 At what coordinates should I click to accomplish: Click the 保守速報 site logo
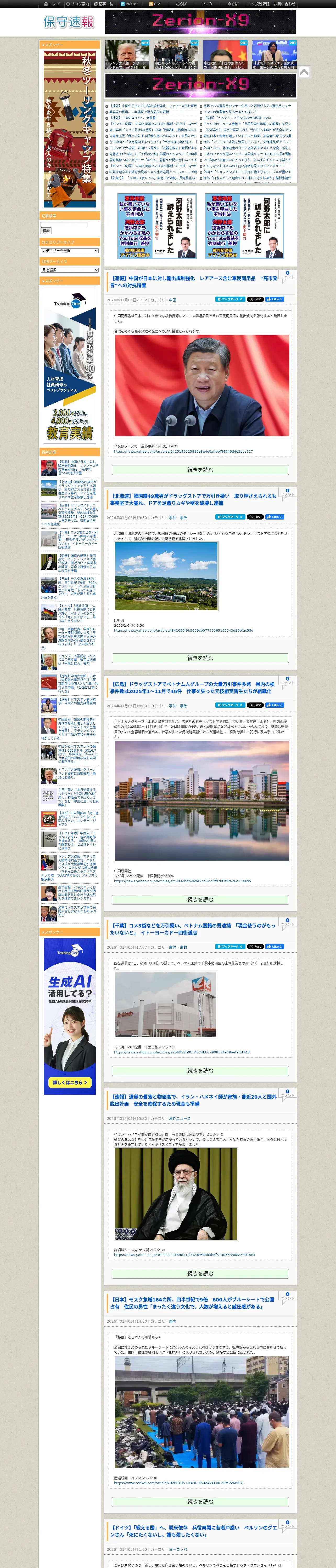coord(69,22)
